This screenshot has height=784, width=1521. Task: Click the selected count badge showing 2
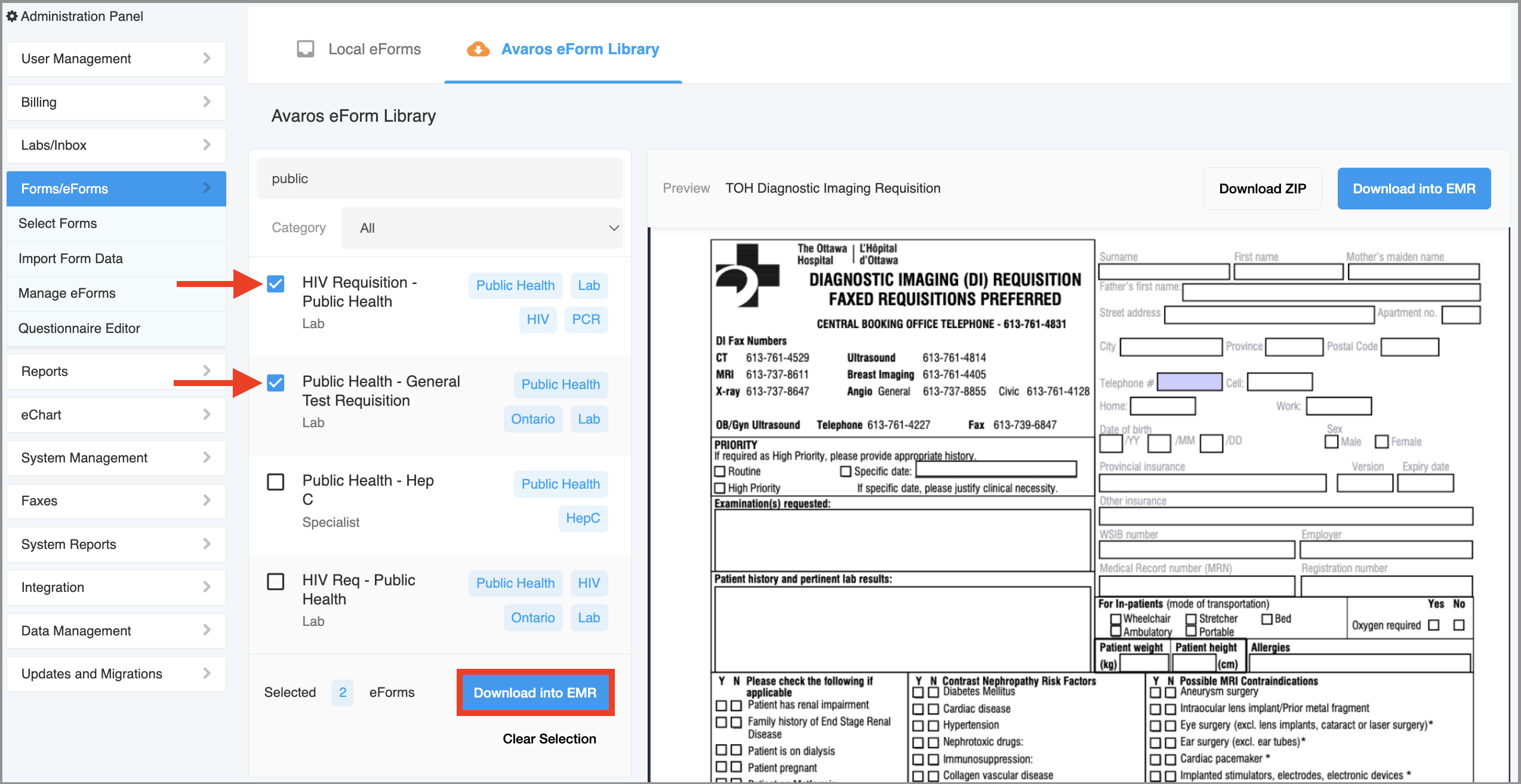pos(343,692)
